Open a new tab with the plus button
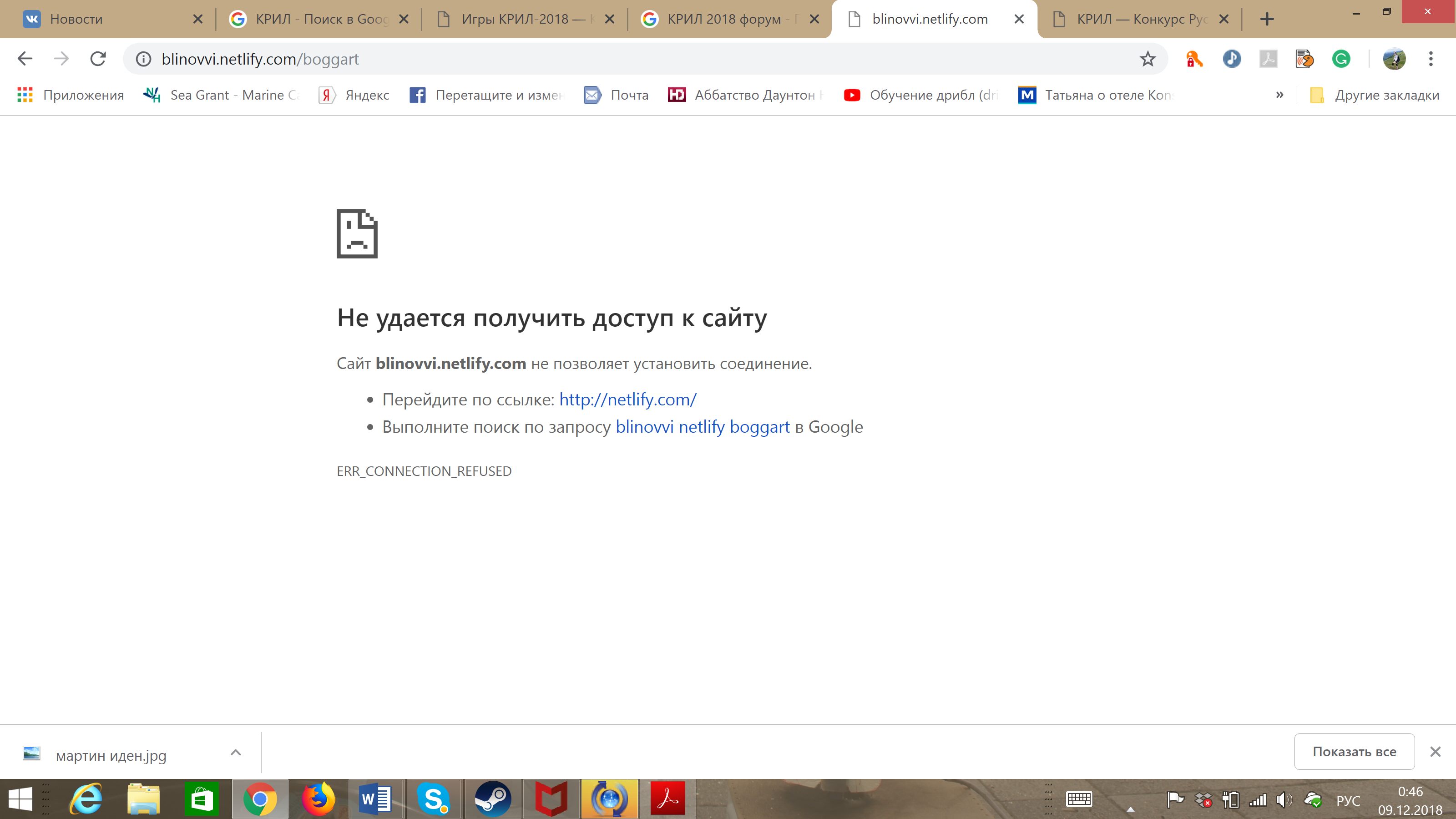The image size is (1456, 819). (1267, 19)
